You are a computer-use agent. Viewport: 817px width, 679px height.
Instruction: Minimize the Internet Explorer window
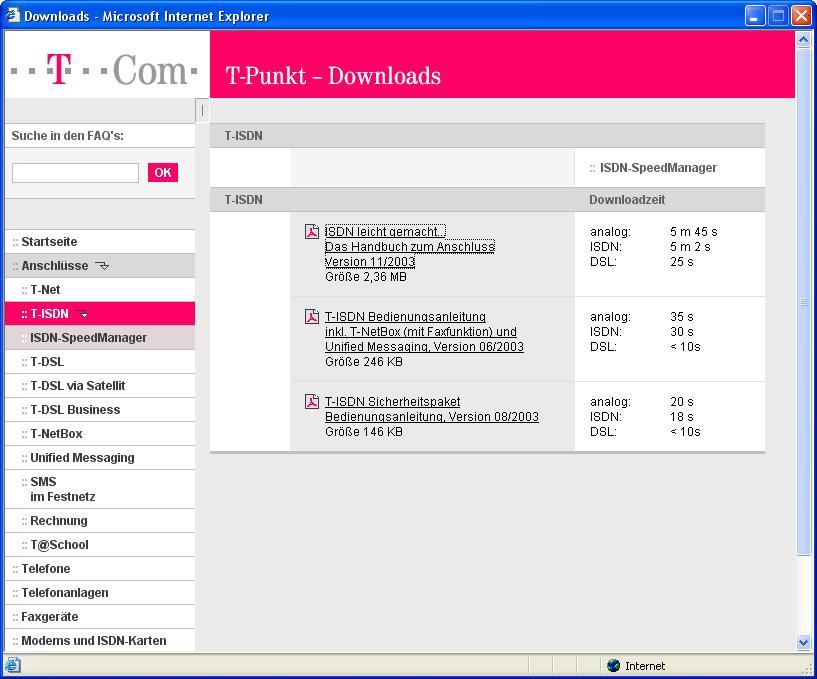[x=754, y=16]
